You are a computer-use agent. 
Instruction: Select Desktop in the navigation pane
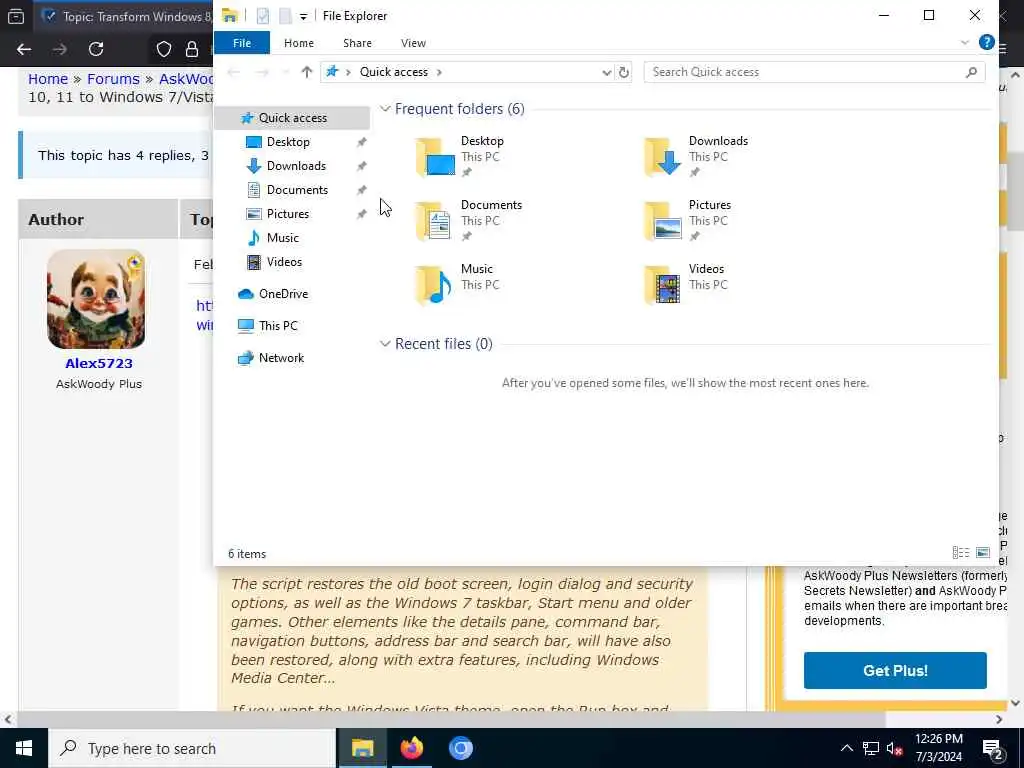(288, 142)
